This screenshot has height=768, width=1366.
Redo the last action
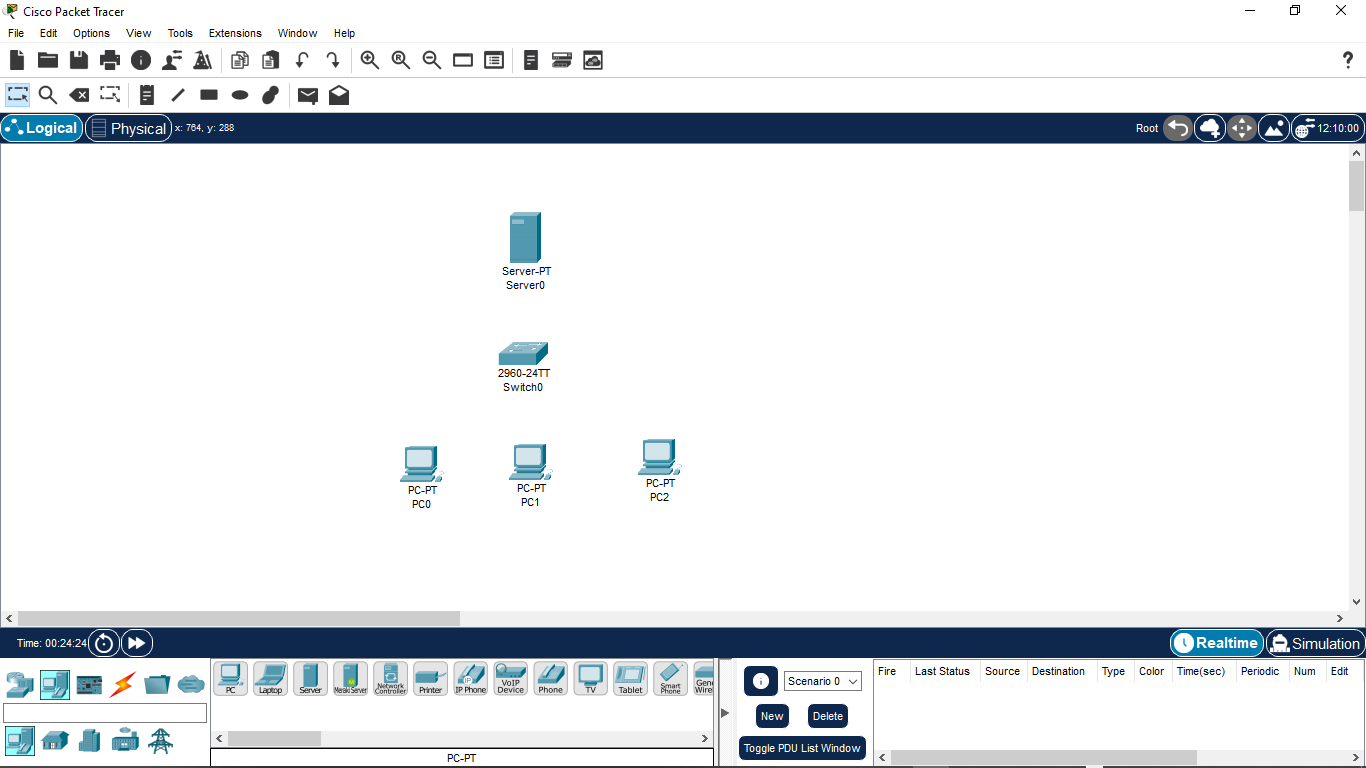click(333, 60)
